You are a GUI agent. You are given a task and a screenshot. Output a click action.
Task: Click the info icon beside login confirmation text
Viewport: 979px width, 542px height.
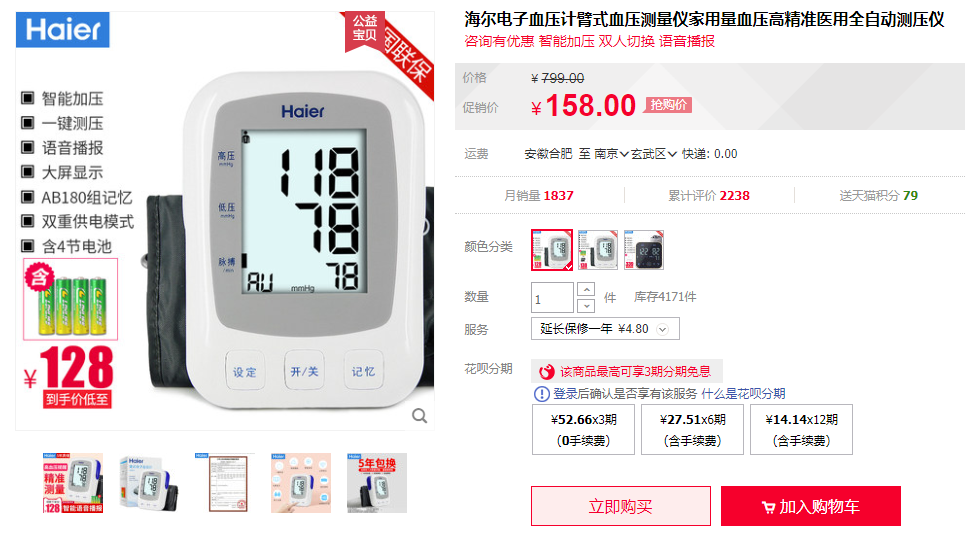[x=541, y=394]
